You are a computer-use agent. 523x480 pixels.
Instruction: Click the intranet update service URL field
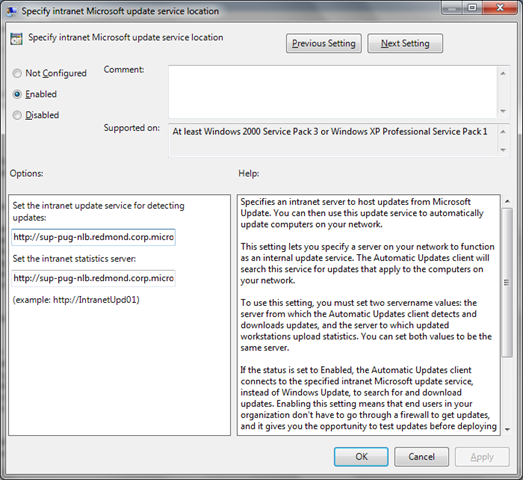(x=93, y=237)
